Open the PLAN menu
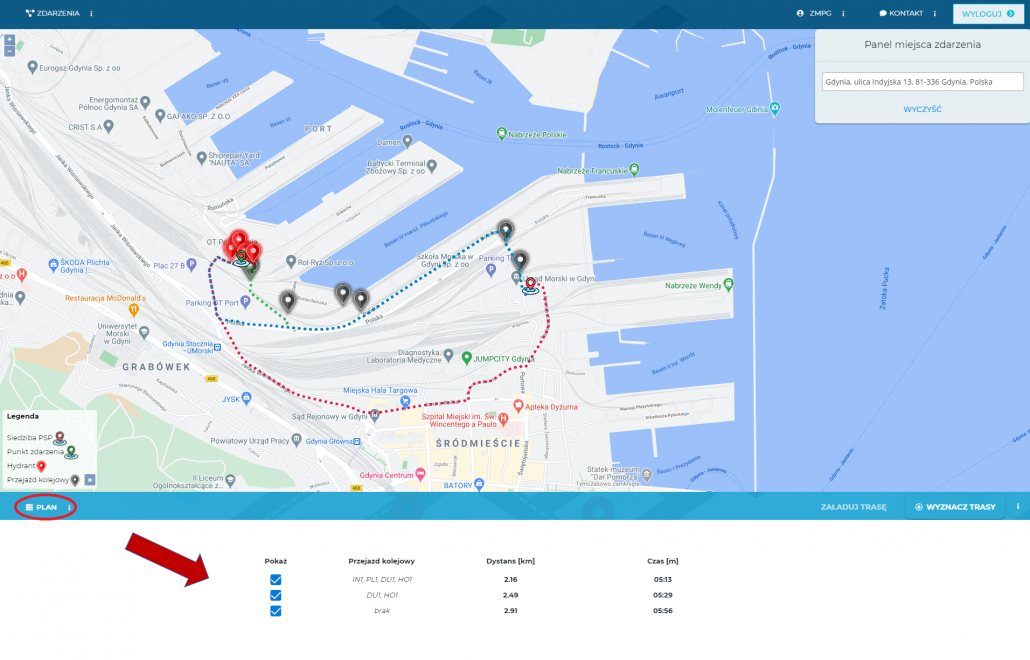 click(44, 507)
